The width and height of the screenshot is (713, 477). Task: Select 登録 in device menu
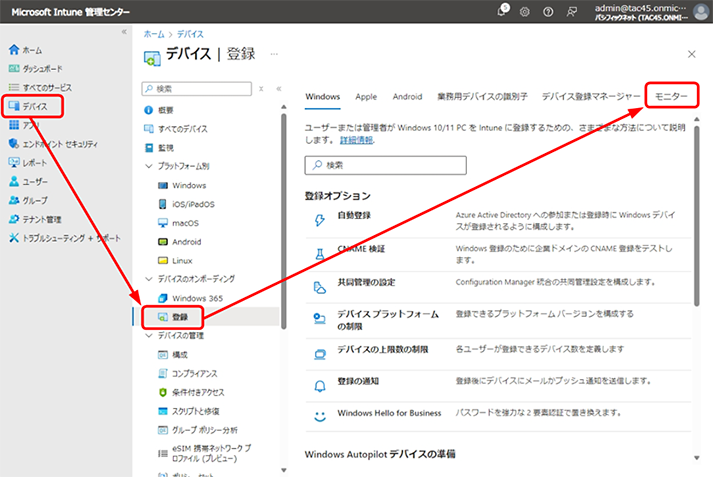[x=173, y=317]
